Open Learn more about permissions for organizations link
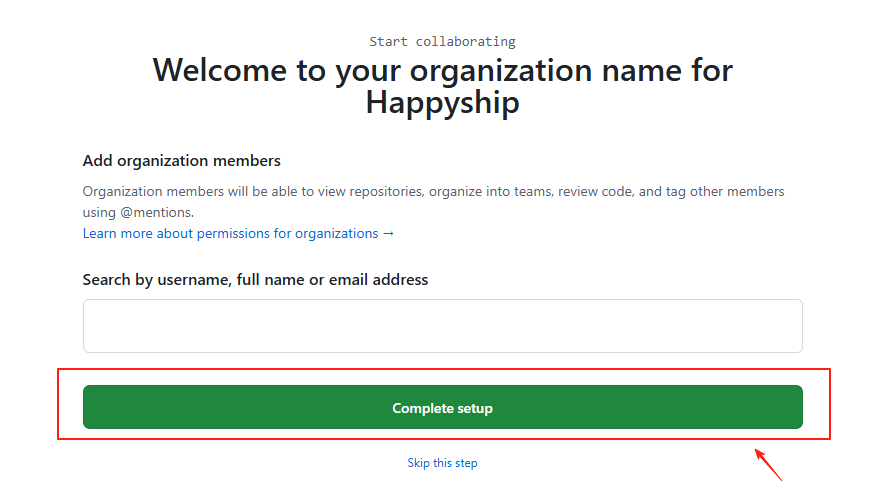The width and height of the screenshot is (888, 500). pyautogui.click(x=238, y=233)
